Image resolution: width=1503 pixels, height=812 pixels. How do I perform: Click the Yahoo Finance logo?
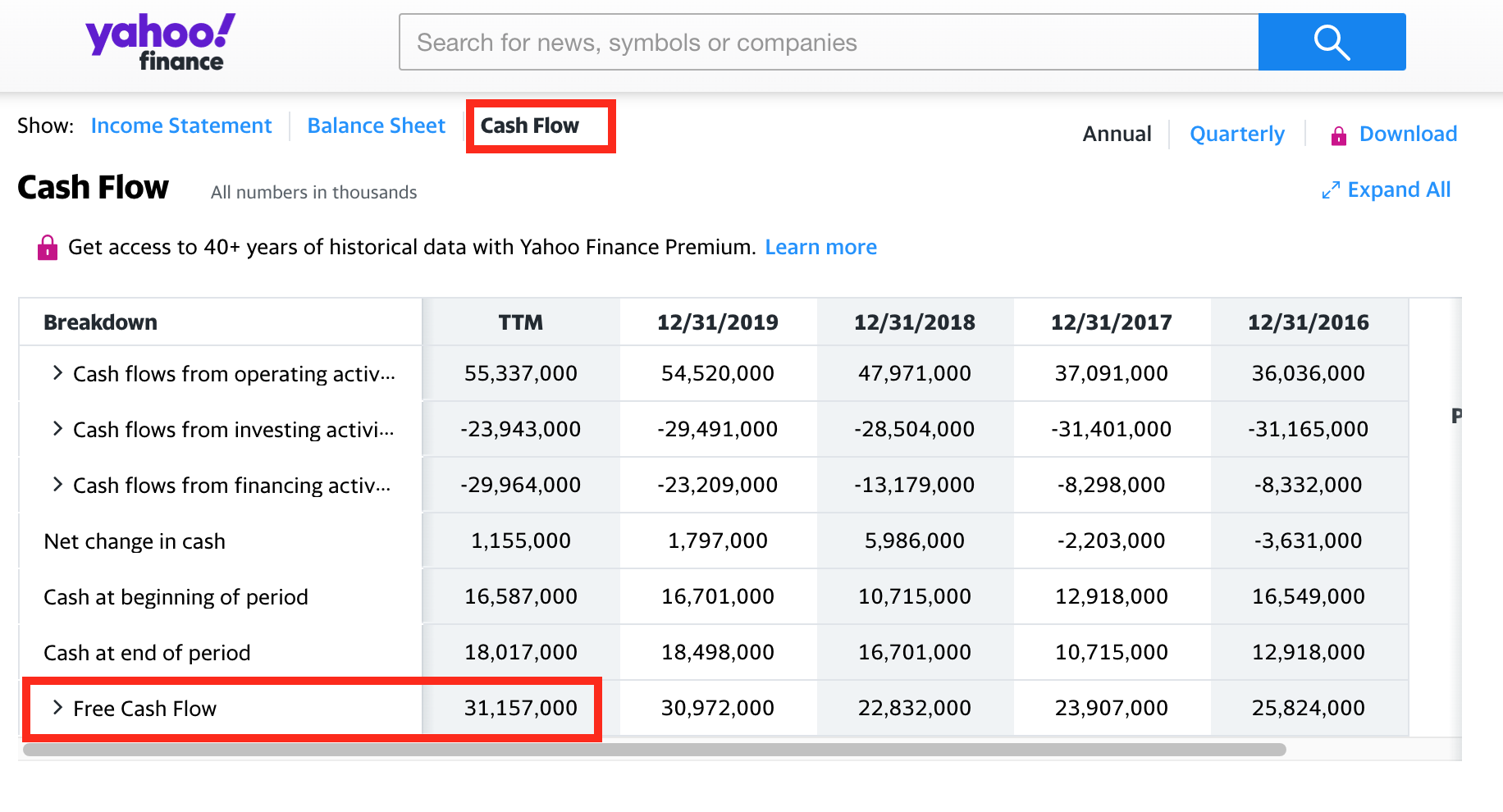161,43
